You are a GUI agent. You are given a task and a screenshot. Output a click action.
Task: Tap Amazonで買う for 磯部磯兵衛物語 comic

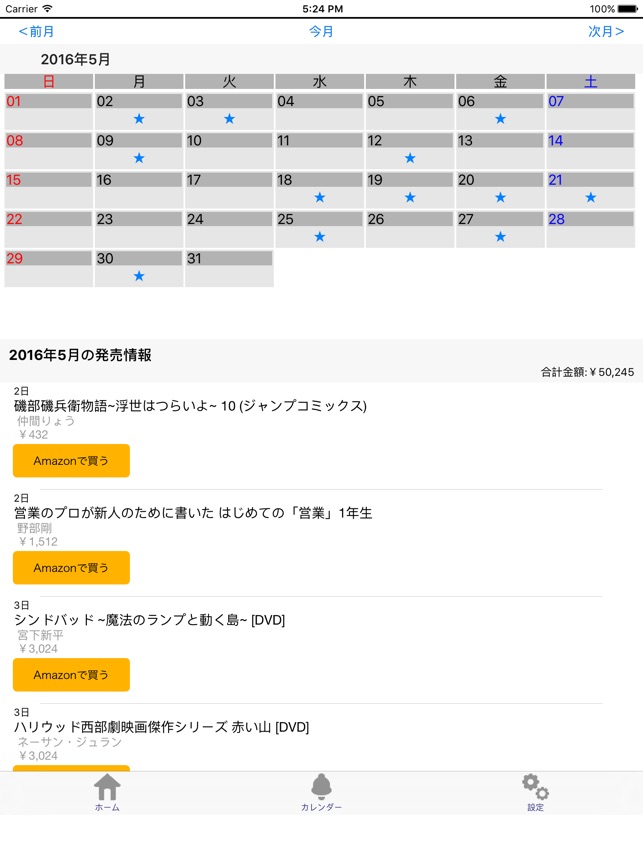click(x=70, y=460)
